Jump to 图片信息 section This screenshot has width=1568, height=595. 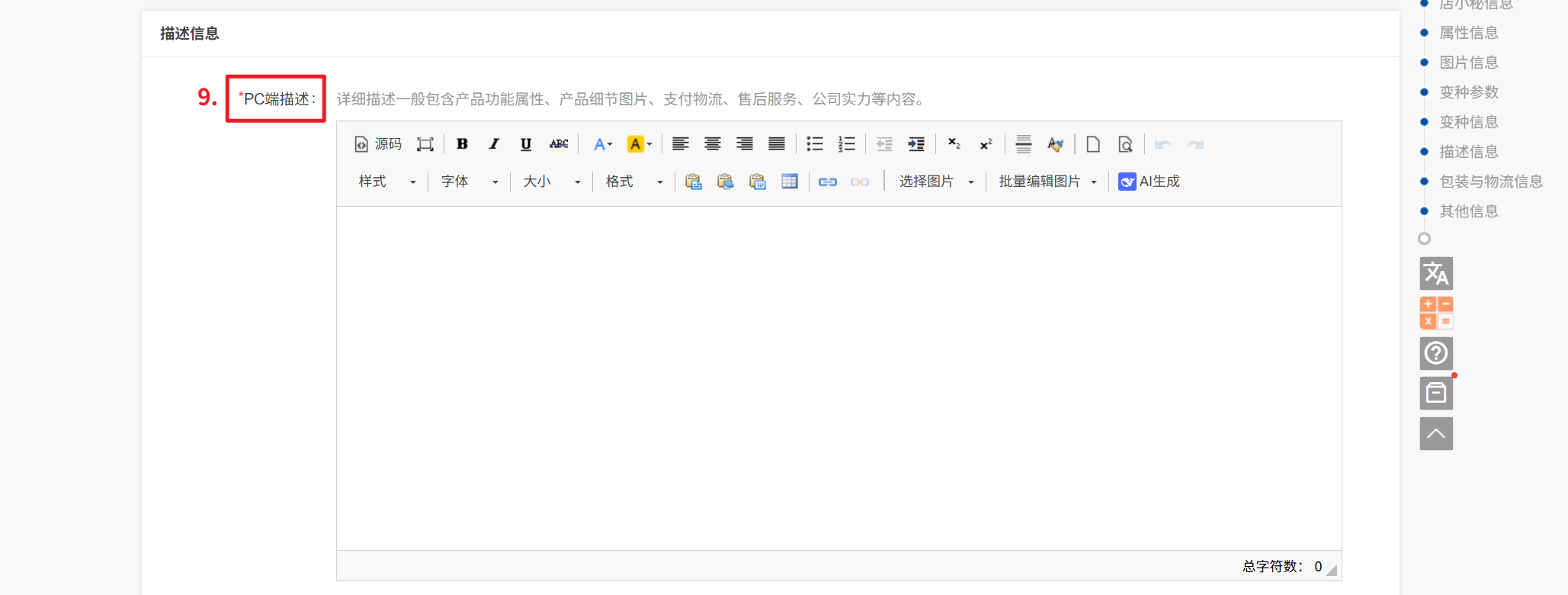pyautogui.click(x=1468, y=63)
